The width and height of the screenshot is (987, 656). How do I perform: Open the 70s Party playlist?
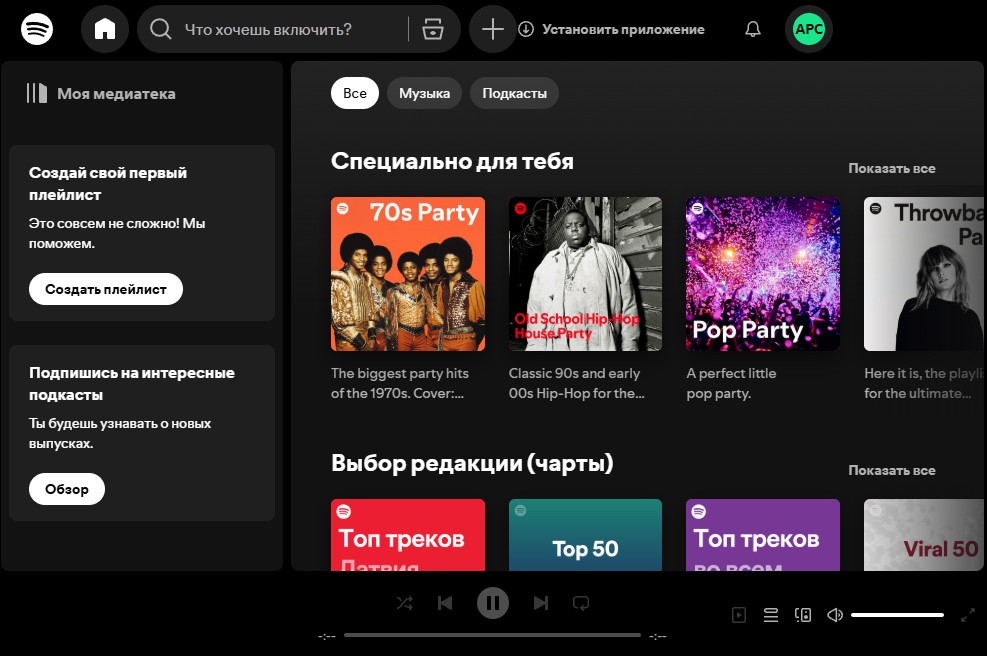pos(407,274)
